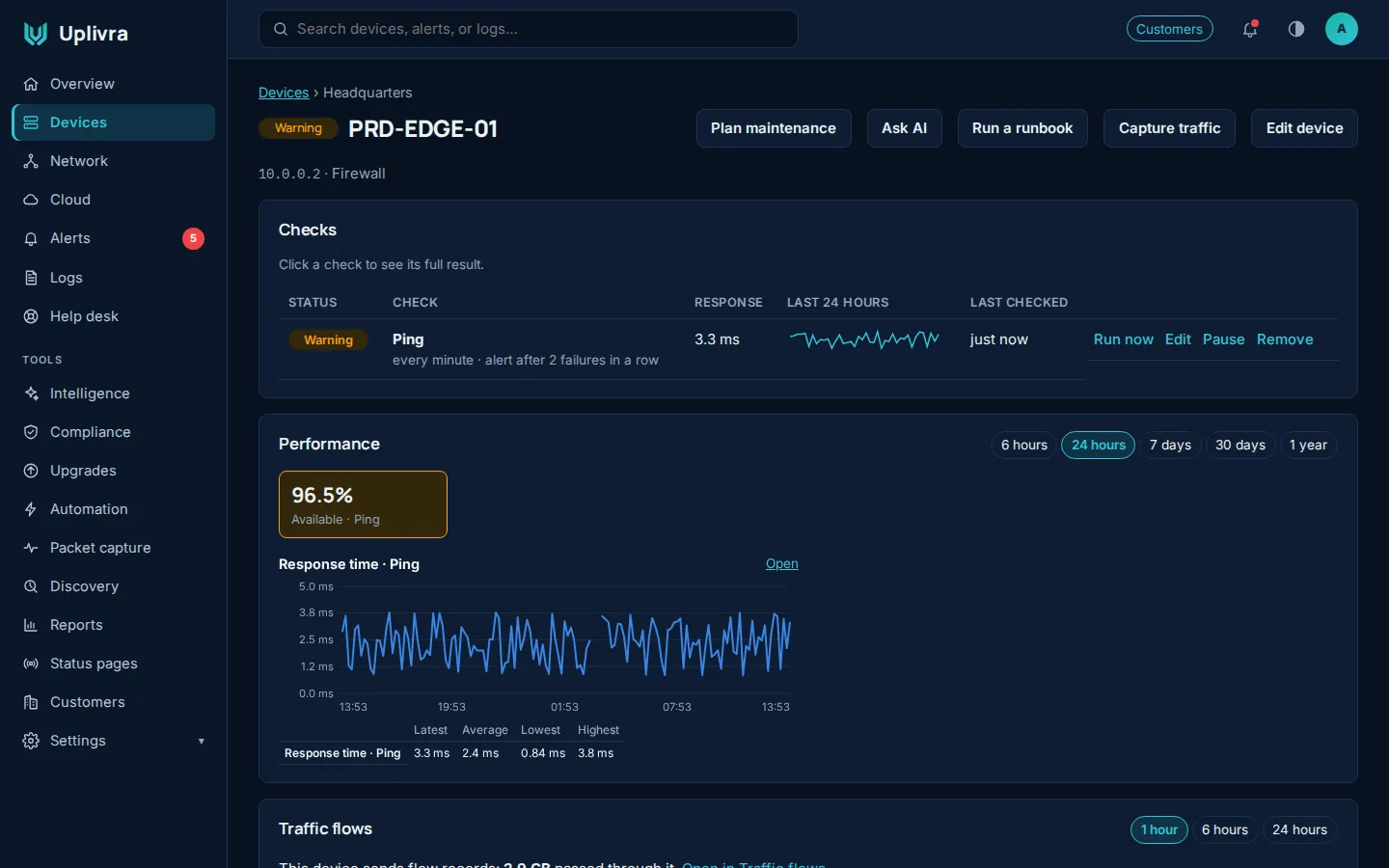This screenshot has height=868, width=1389.
Task: Pause the Ping check
Action: (x=1223, y=339)
